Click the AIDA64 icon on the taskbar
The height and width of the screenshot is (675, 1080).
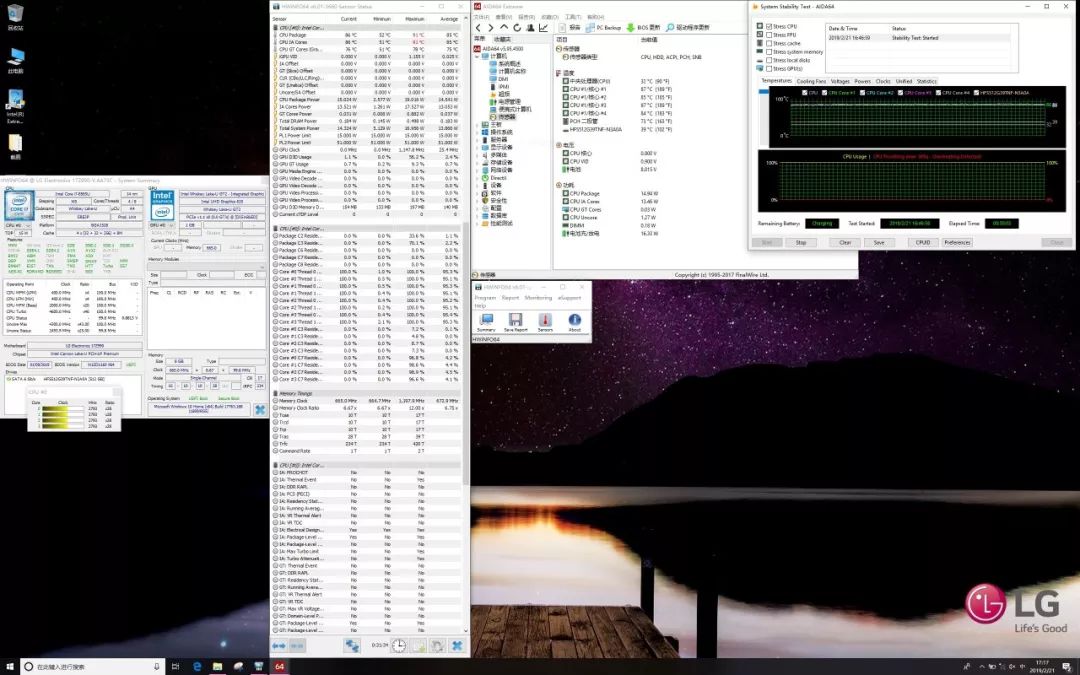[x=280, y=666]
